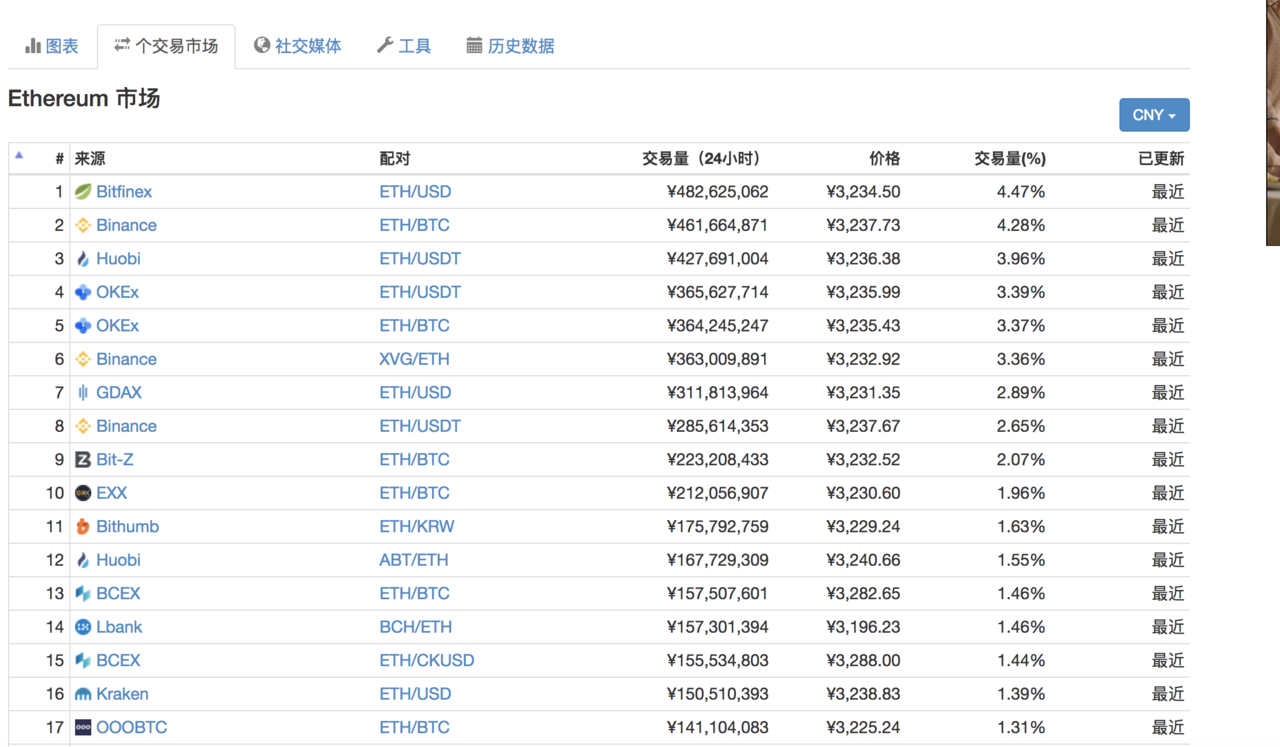
Task: Open the GDAX exchange link
Action: coord(119,393)
